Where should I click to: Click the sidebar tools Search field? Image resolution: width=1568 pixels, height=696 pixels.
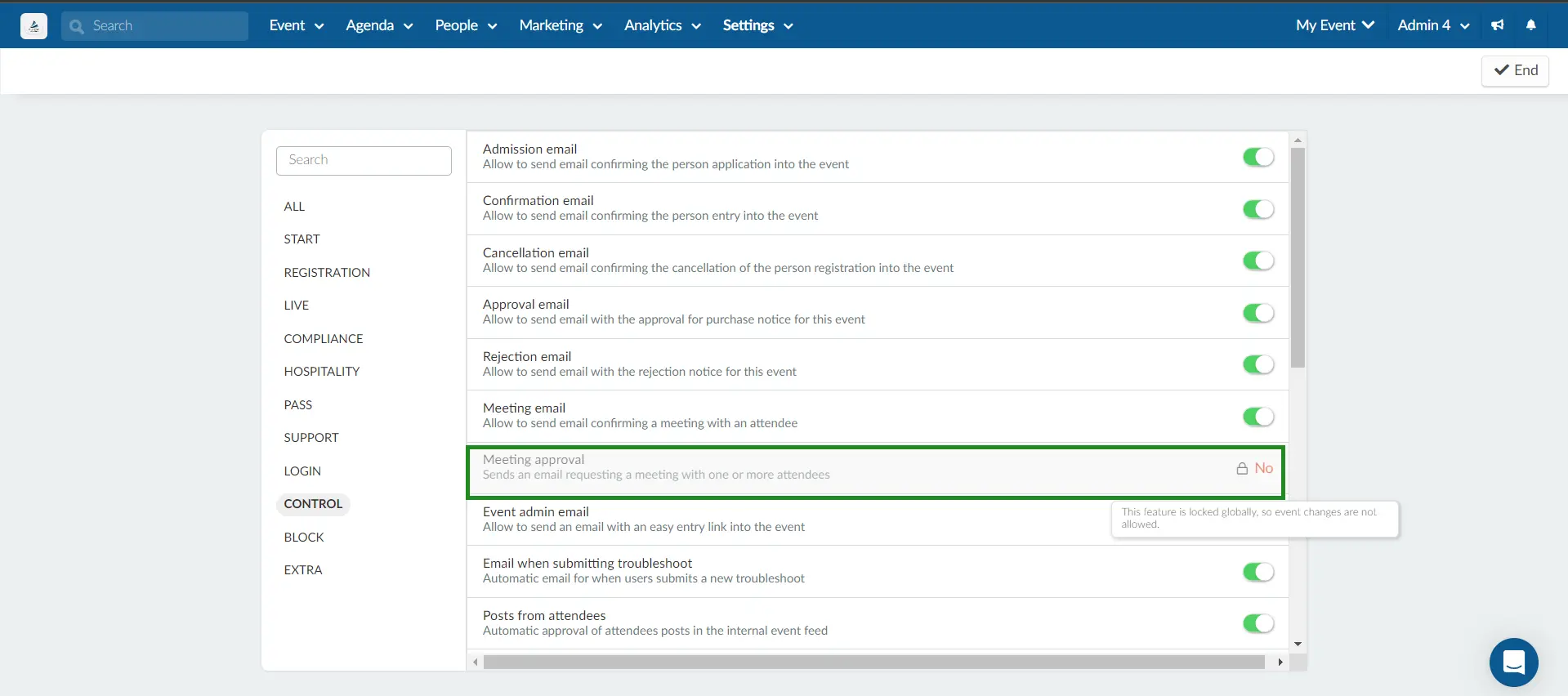point(364,160)
